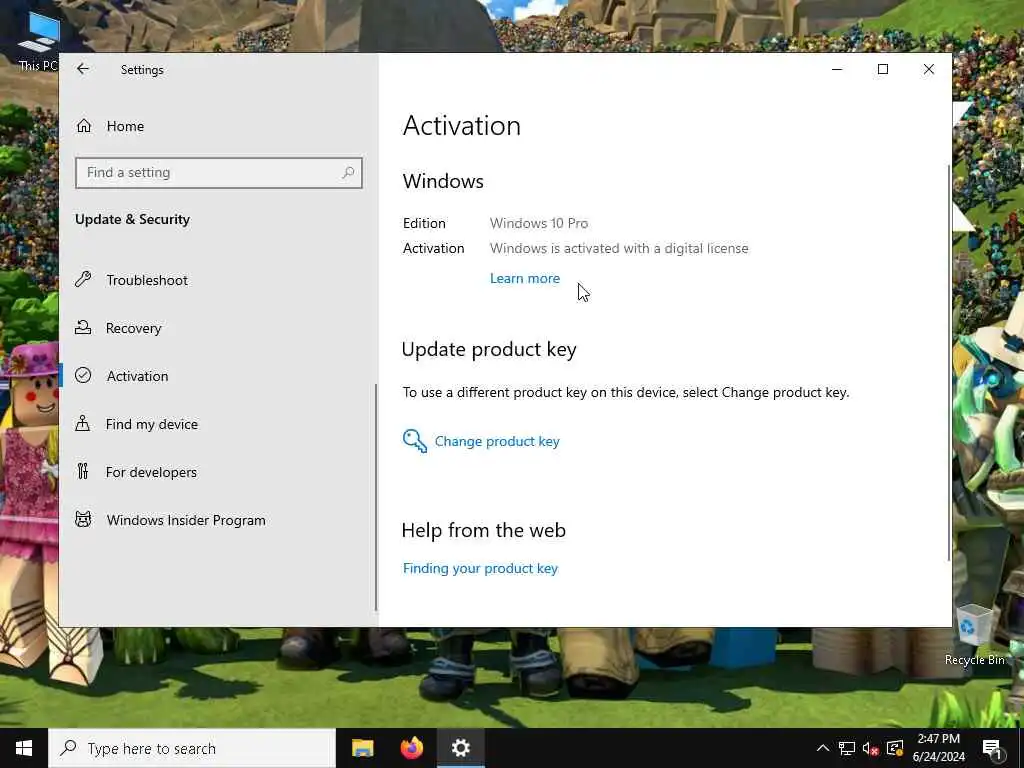Focus the Find a setting search box
The width and height of the screenshot is (1024, 768).
pos(219,172)
